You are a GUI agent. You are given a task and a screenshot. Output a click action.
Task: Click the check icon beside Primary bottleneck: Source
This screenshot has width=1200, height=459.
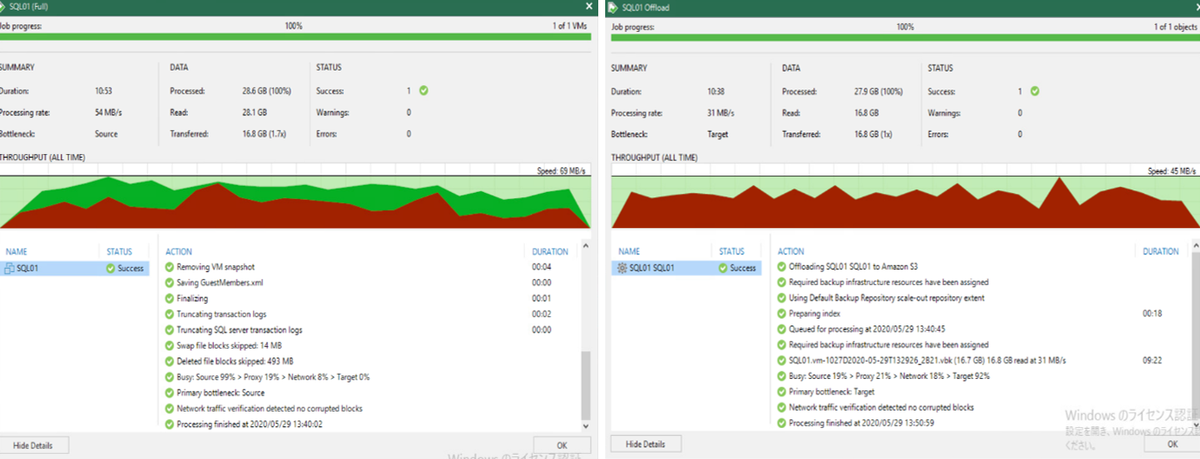click(168, 393)
